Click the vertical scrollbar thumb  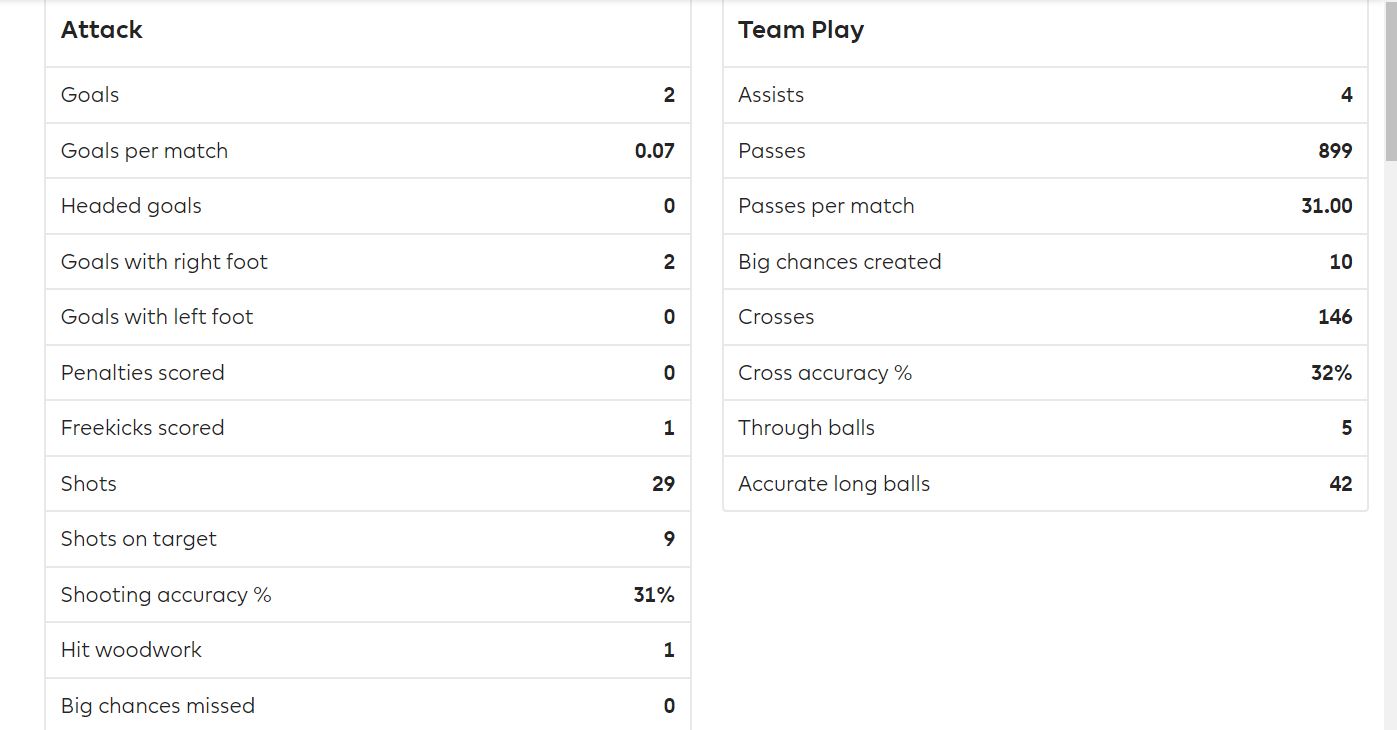[x=1390, y=80]
